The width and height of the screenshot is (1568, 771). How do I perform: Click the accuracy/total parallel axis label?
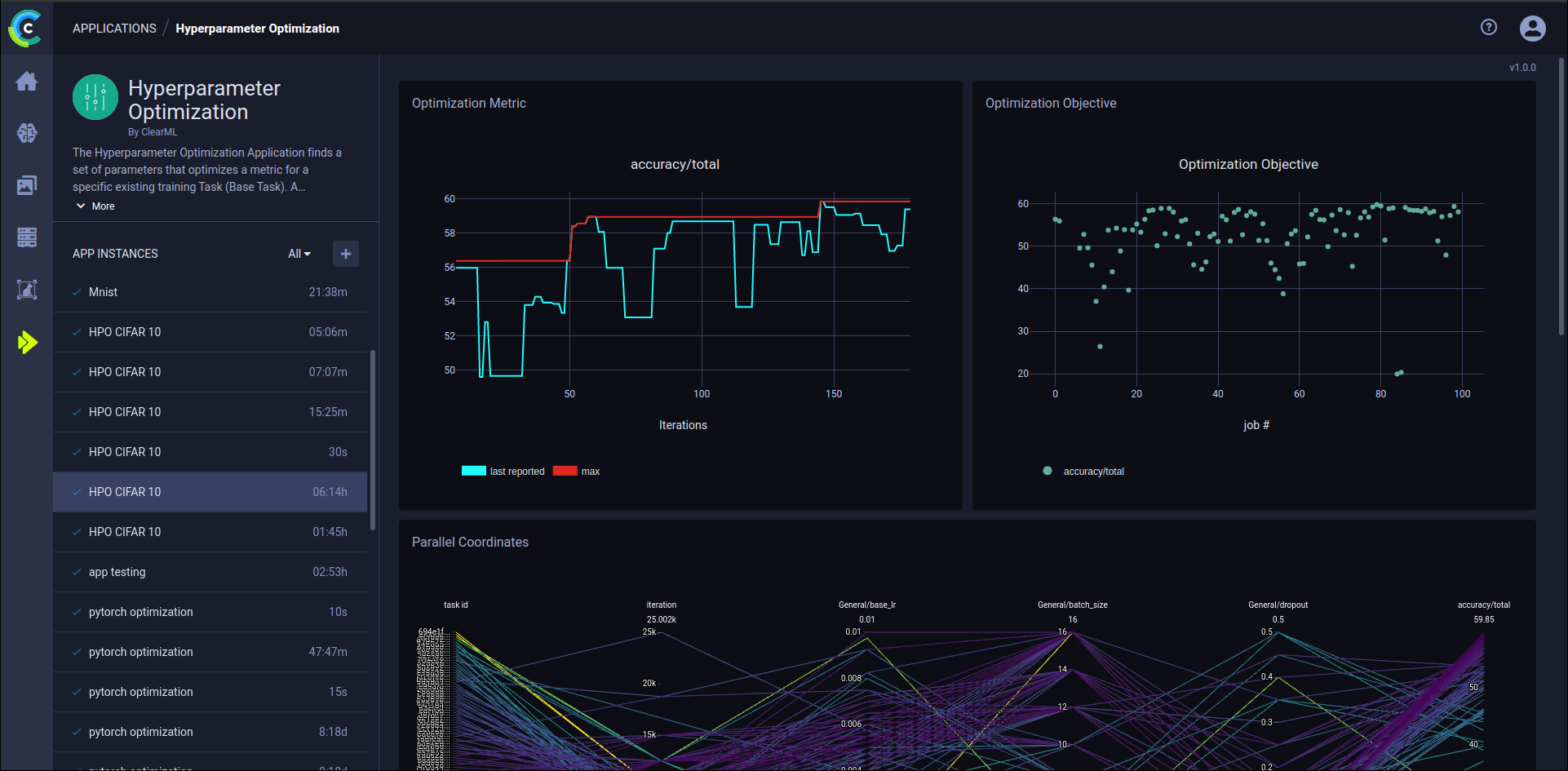coord(1484,605)
